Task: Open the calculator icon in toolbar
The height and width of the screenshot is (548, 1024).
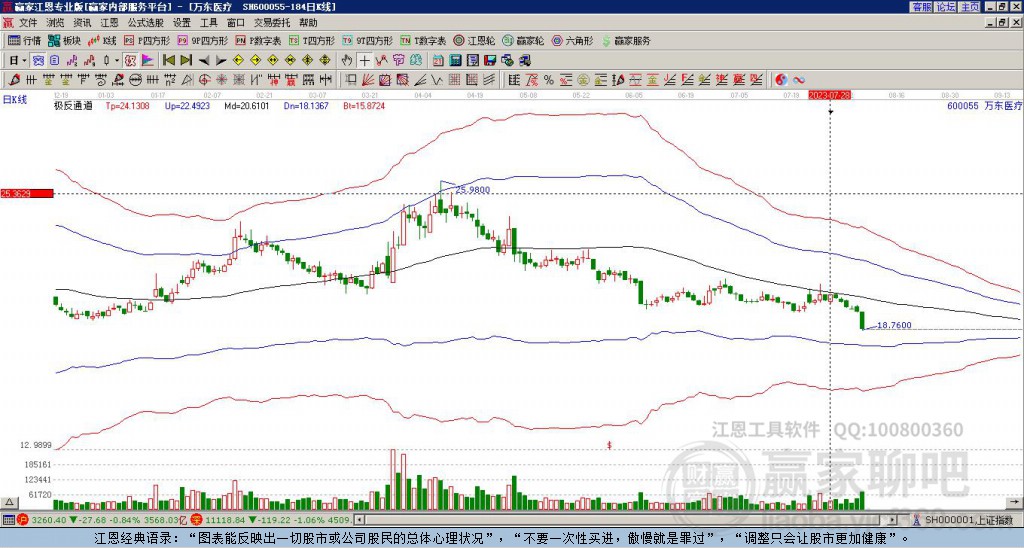Action: [455, 60]
